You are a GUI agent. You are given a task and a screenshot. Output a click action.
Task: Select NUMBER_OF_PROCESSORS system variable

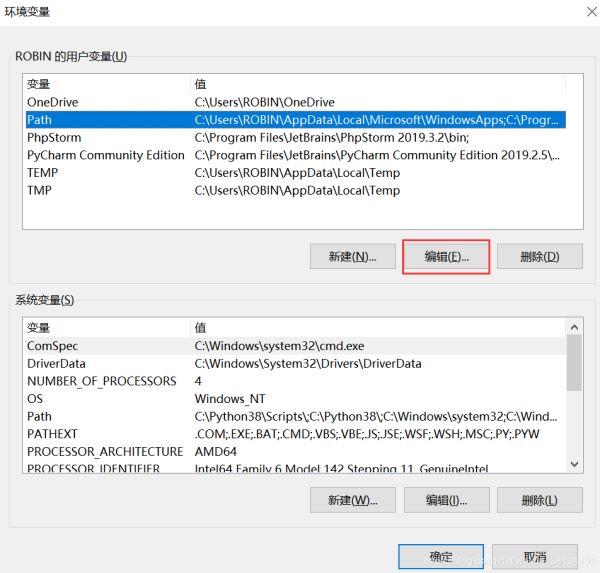click(296, 381)
